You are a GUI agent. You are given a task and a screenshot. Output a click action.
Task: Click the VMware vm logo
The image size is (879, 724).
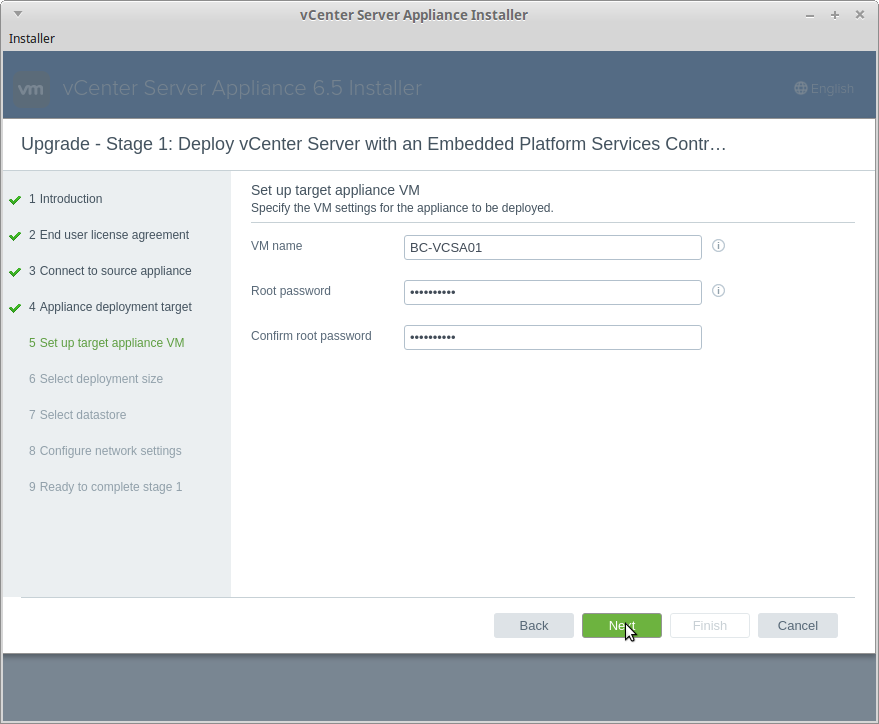coord(31,89)
